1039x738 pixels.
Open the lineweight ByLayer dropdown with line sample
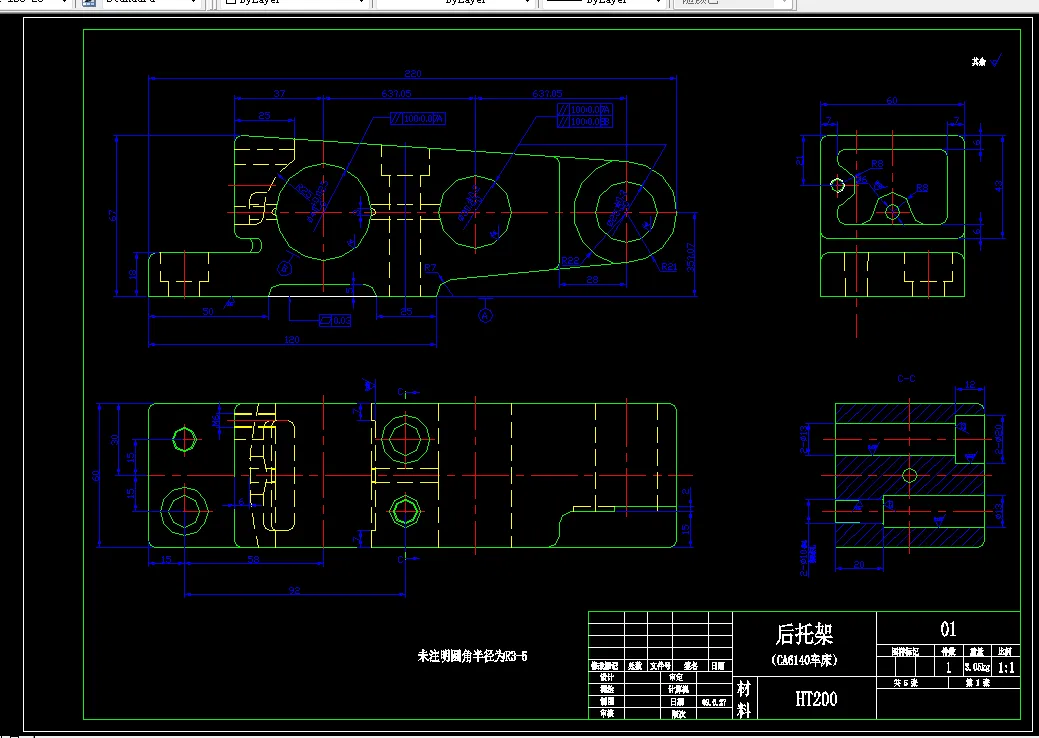click(603, 2)
